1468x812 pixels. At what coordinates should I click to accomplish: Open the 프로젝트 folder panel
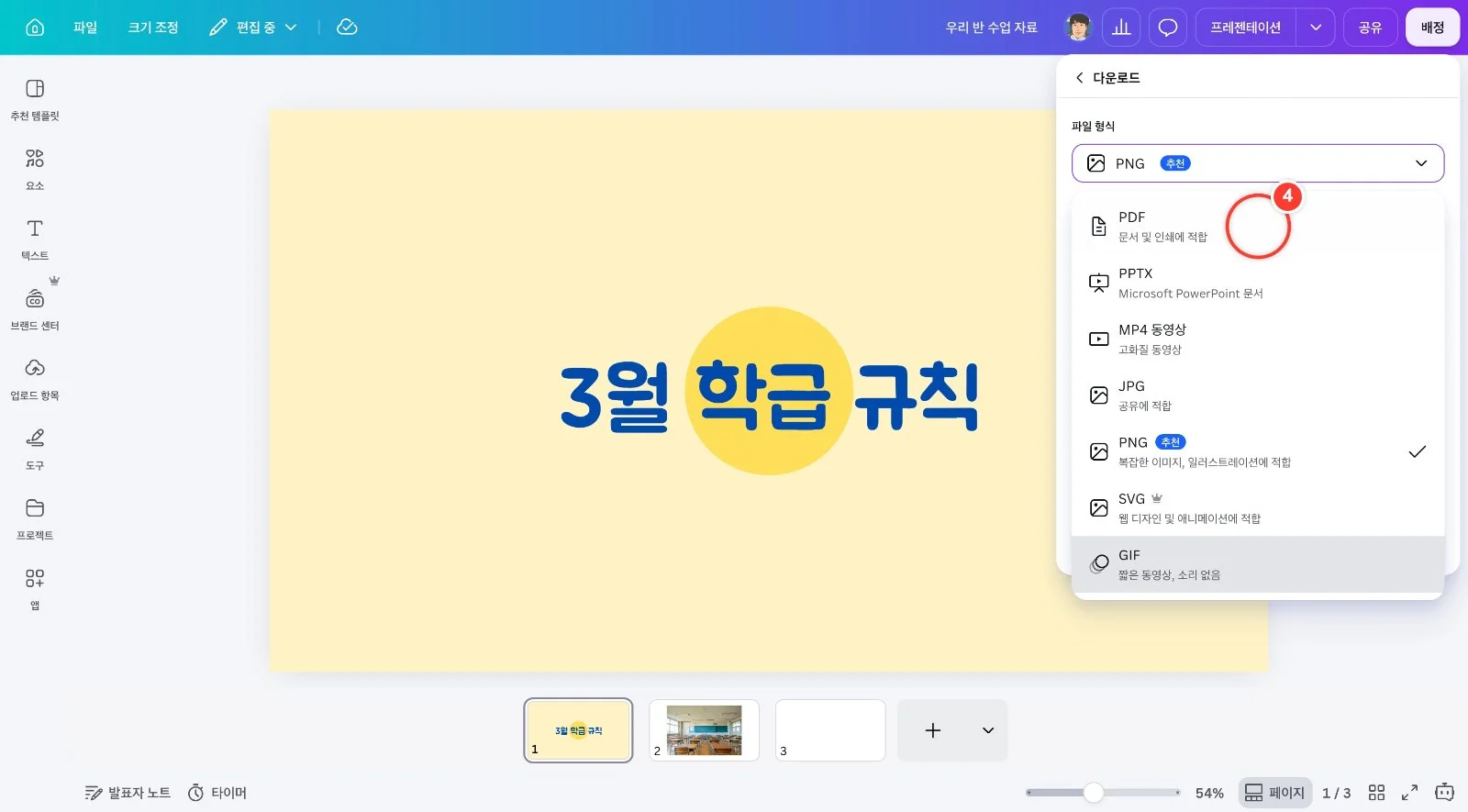(x=35, y=519)
